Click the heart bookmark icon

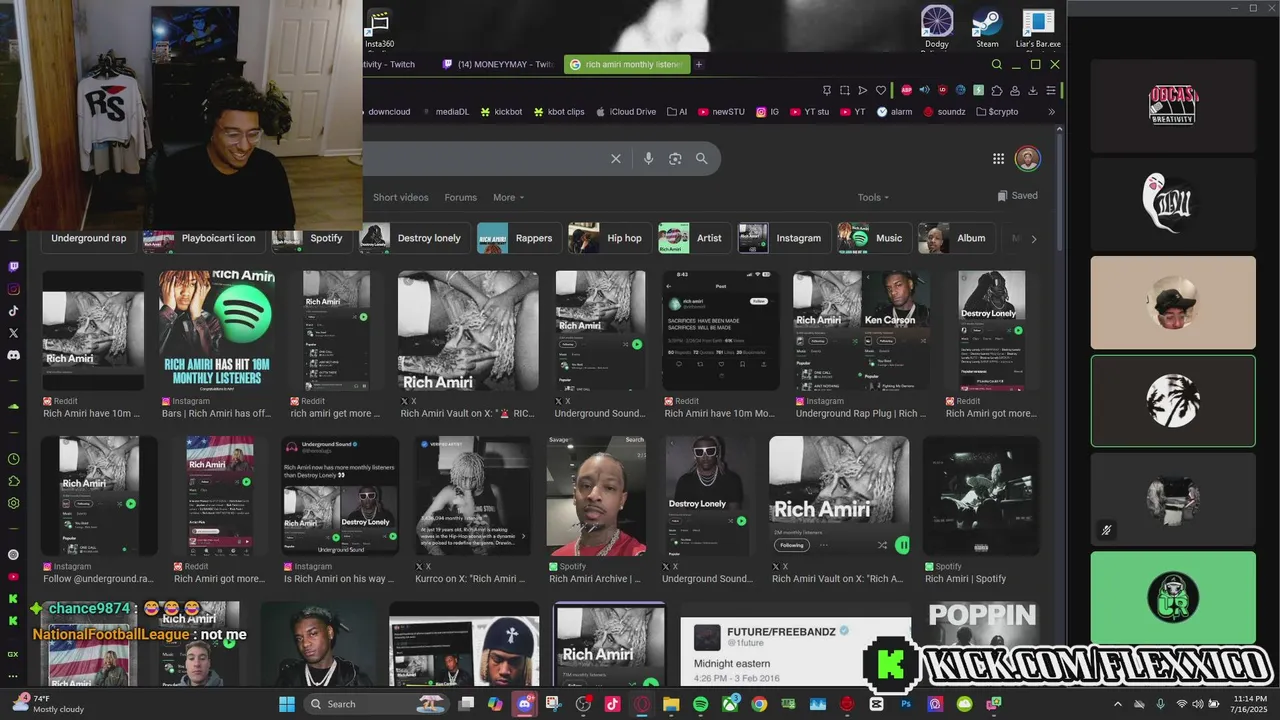tap(881, 90)
